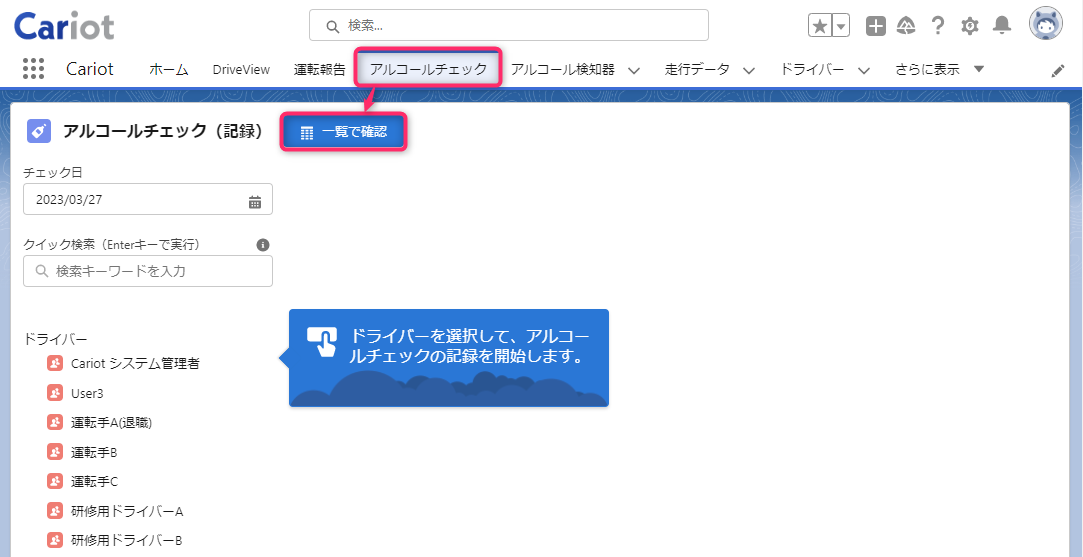
Task: Click the icon beside 研修用ドライバーA
Action: click(x=55, y=511)
